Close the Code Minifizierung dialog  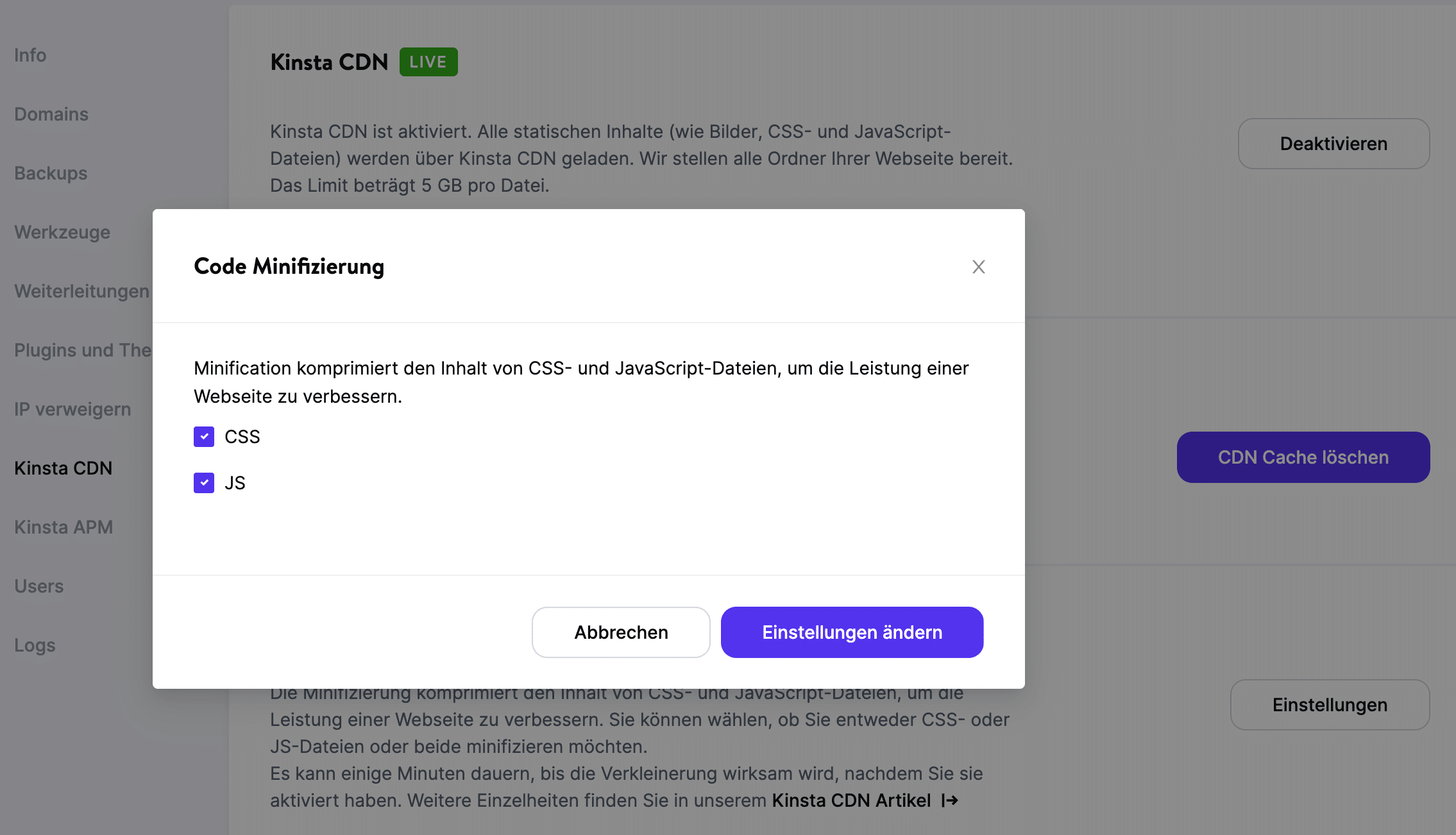tap(979, 267)
